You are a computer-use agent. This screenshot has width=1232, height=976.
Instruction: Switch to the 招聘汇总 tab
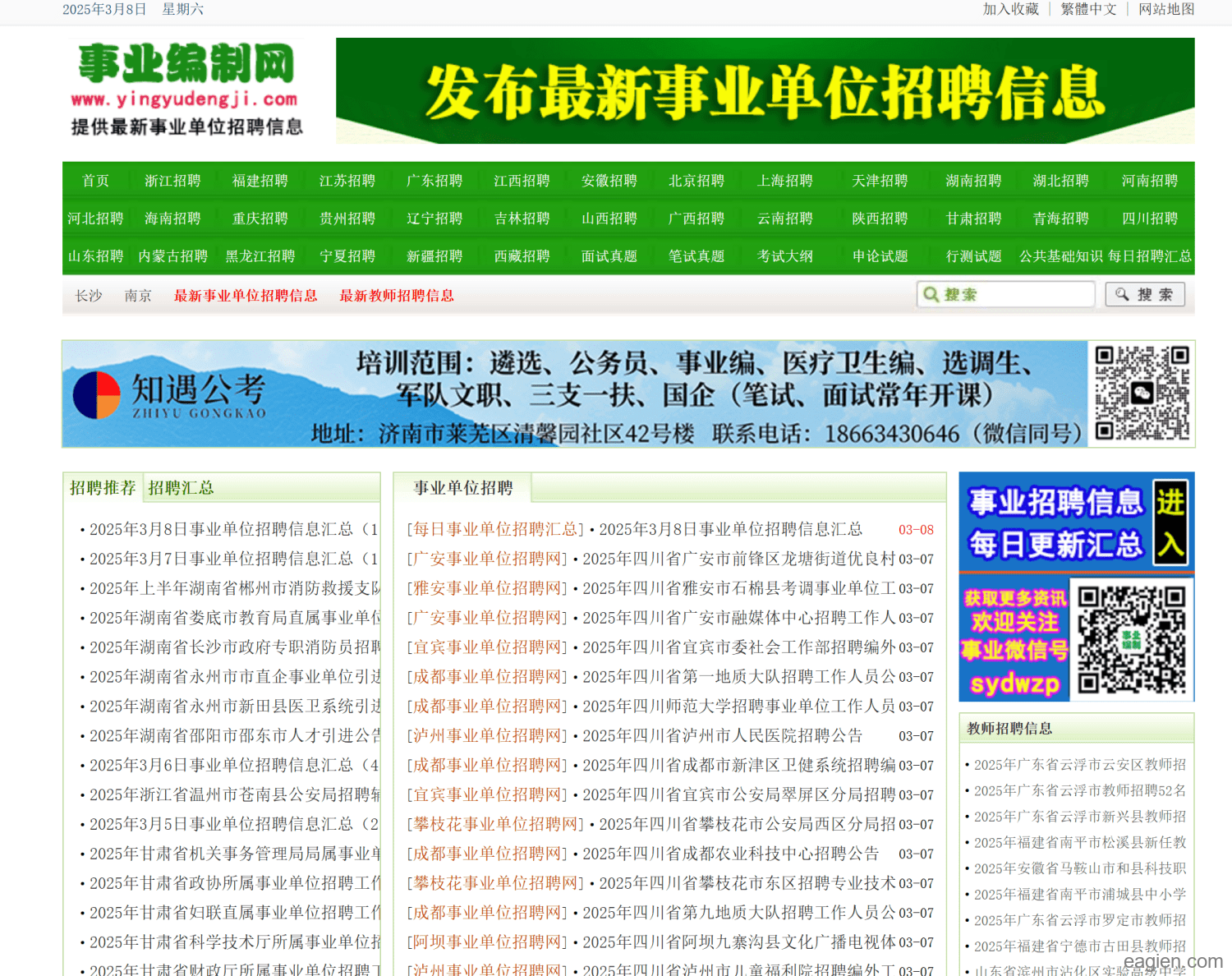point(181,488)
